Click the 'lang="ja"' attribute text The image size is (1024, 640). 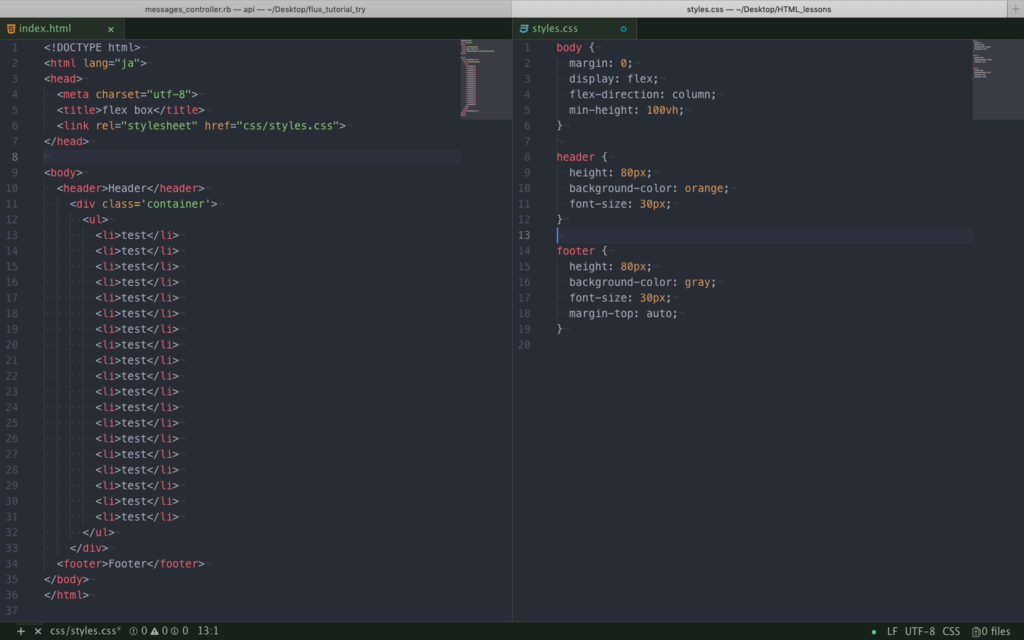(112, 63)
